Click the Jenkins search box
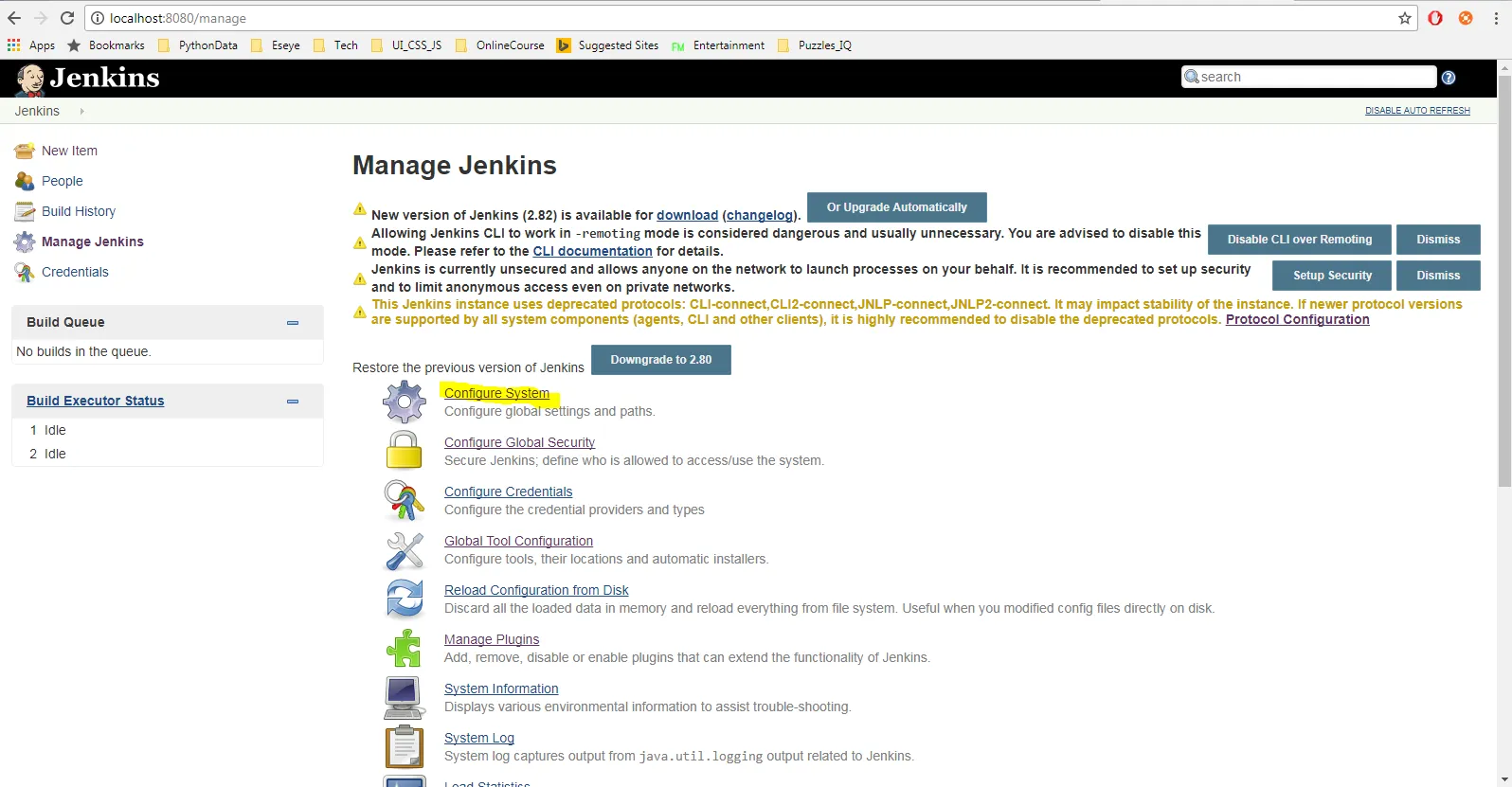Image resolution: width=1512 pixels, height=787 pixels. tap(1309, 77)
